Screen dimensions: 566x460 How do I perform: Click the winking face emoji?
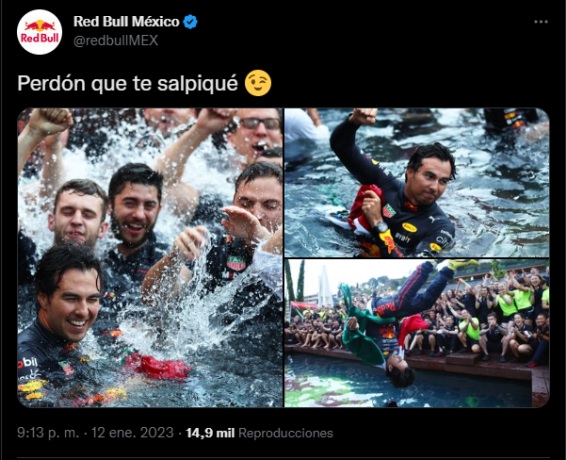(258, 83)
